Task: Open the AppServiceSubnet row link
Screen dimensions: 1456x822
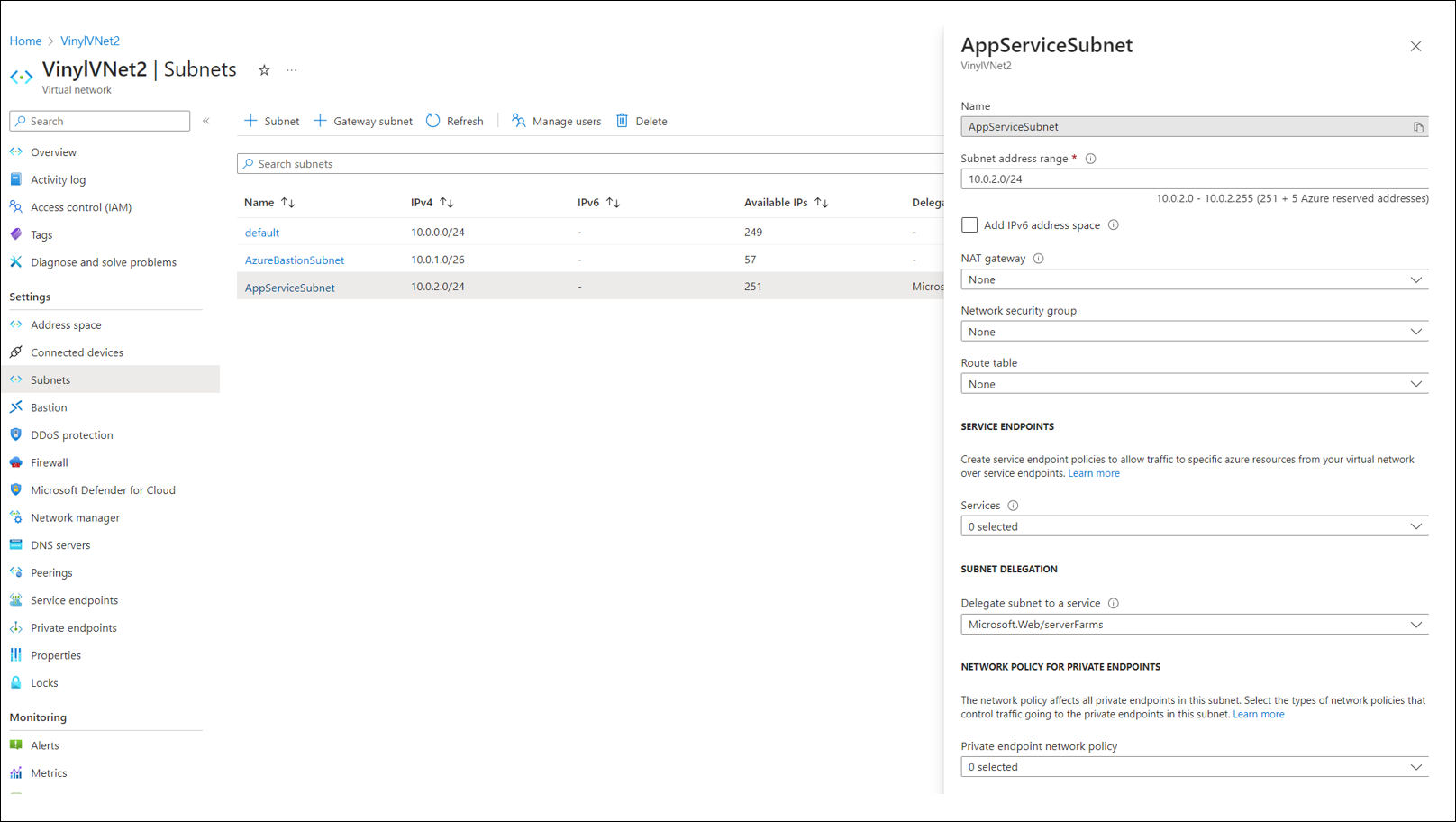Action: [x=290, y=288]
